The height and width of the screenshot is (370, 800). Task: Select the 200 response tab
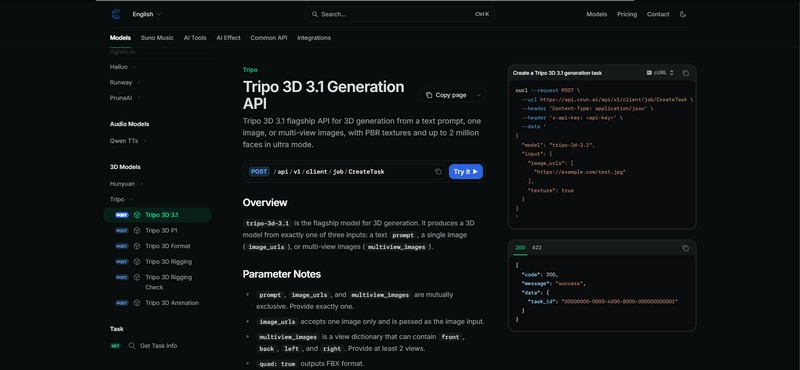(x=520, y=248)
